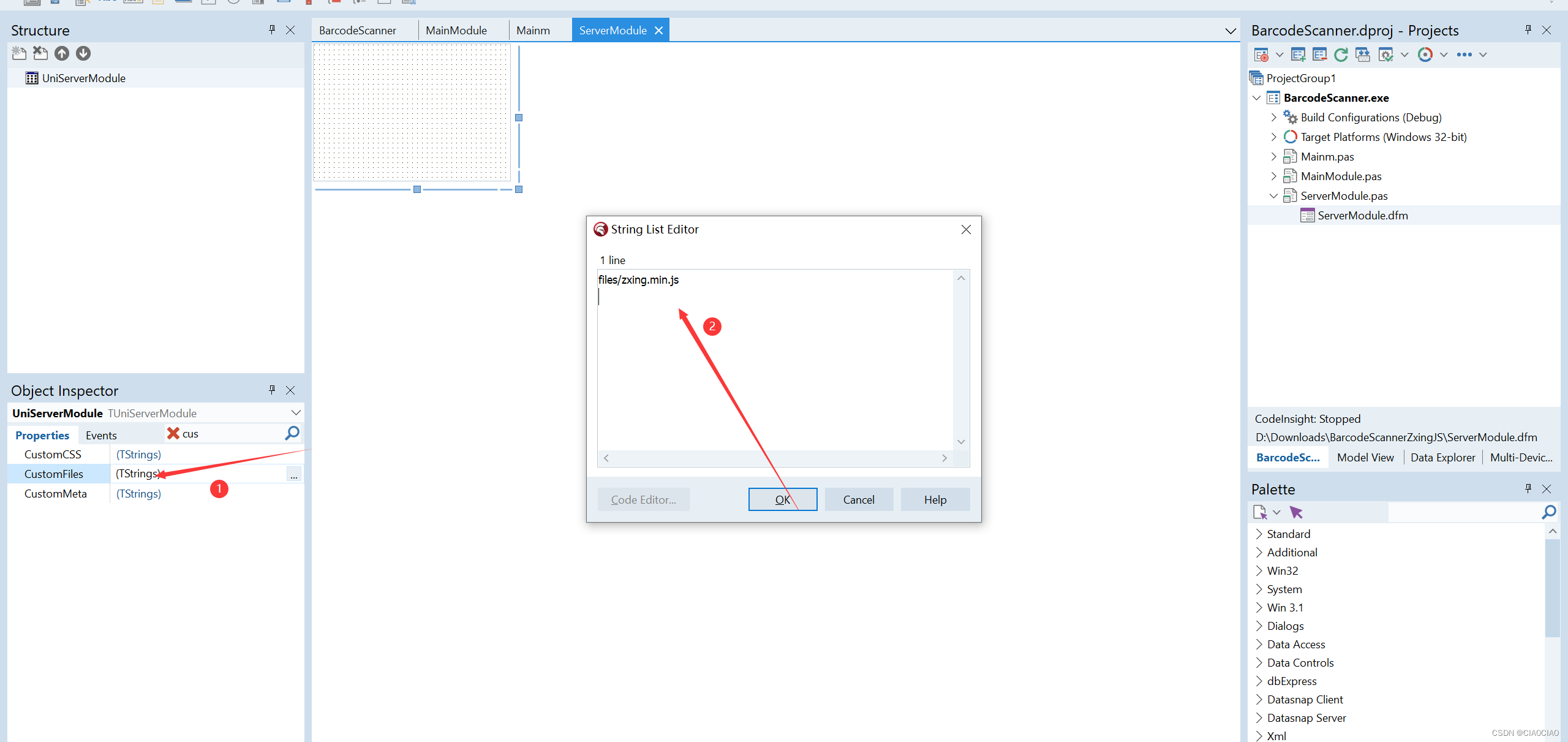Image resolution: width=1568 pixels, height=742 pixels.
Task: Open UniServerModule component selector dropdown
Action: [x=296, y=412]
